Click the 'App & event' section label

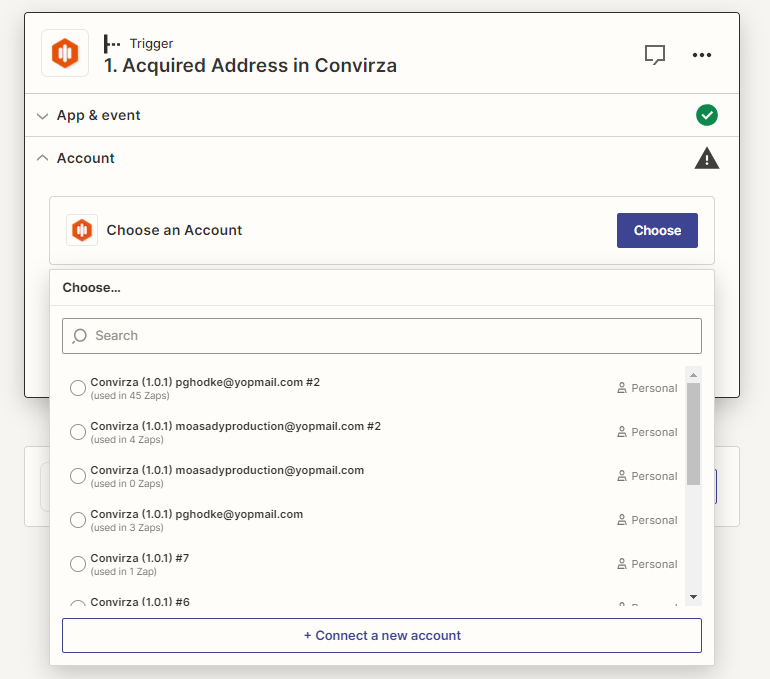click(99, 115)
